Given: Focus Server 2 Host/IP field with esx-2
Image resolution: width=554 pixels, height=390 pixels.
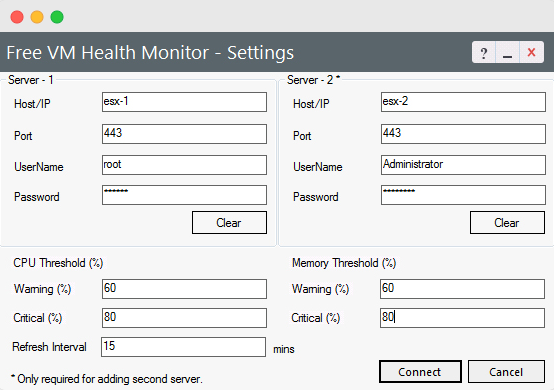Looking at the screenshot, I should (463, 102).
